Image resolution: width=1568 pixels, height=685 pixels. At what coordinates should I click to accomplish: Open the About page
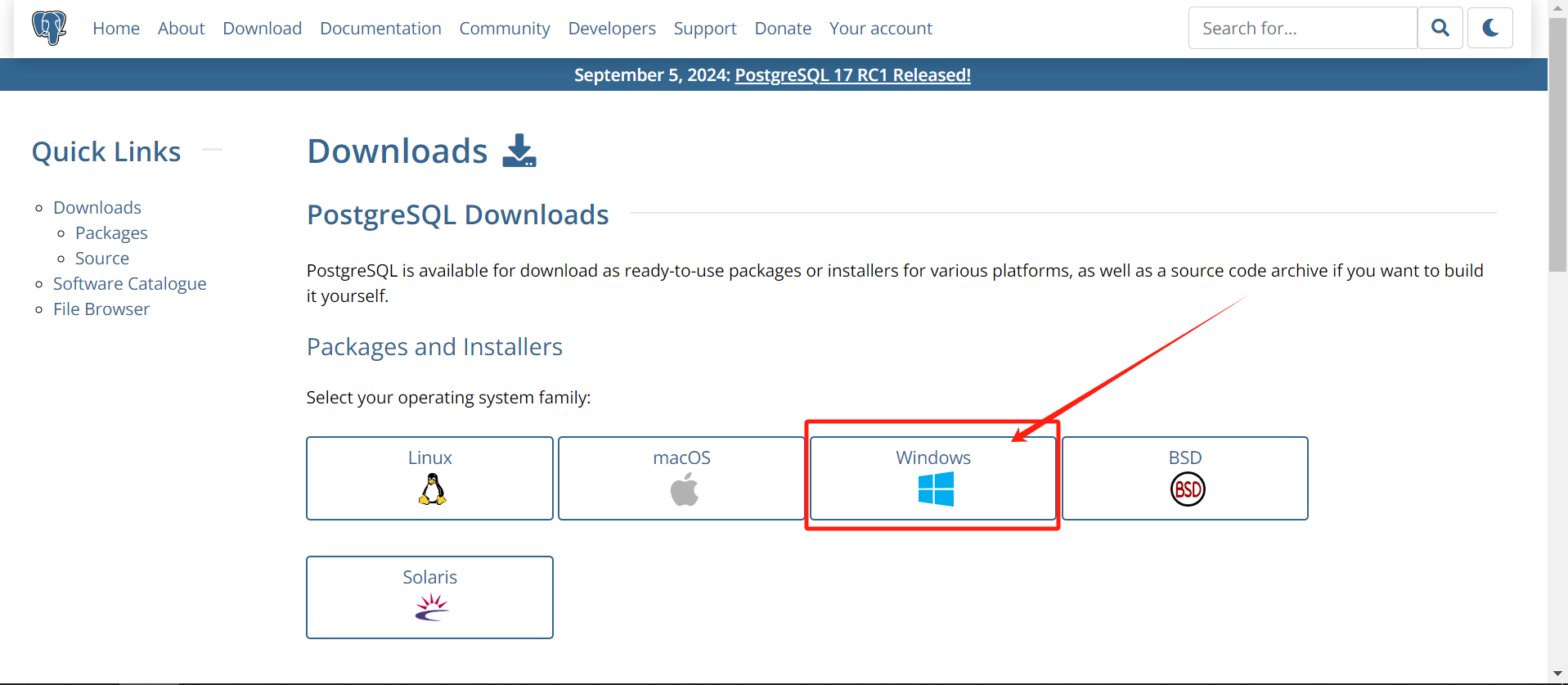pos(181,29)
